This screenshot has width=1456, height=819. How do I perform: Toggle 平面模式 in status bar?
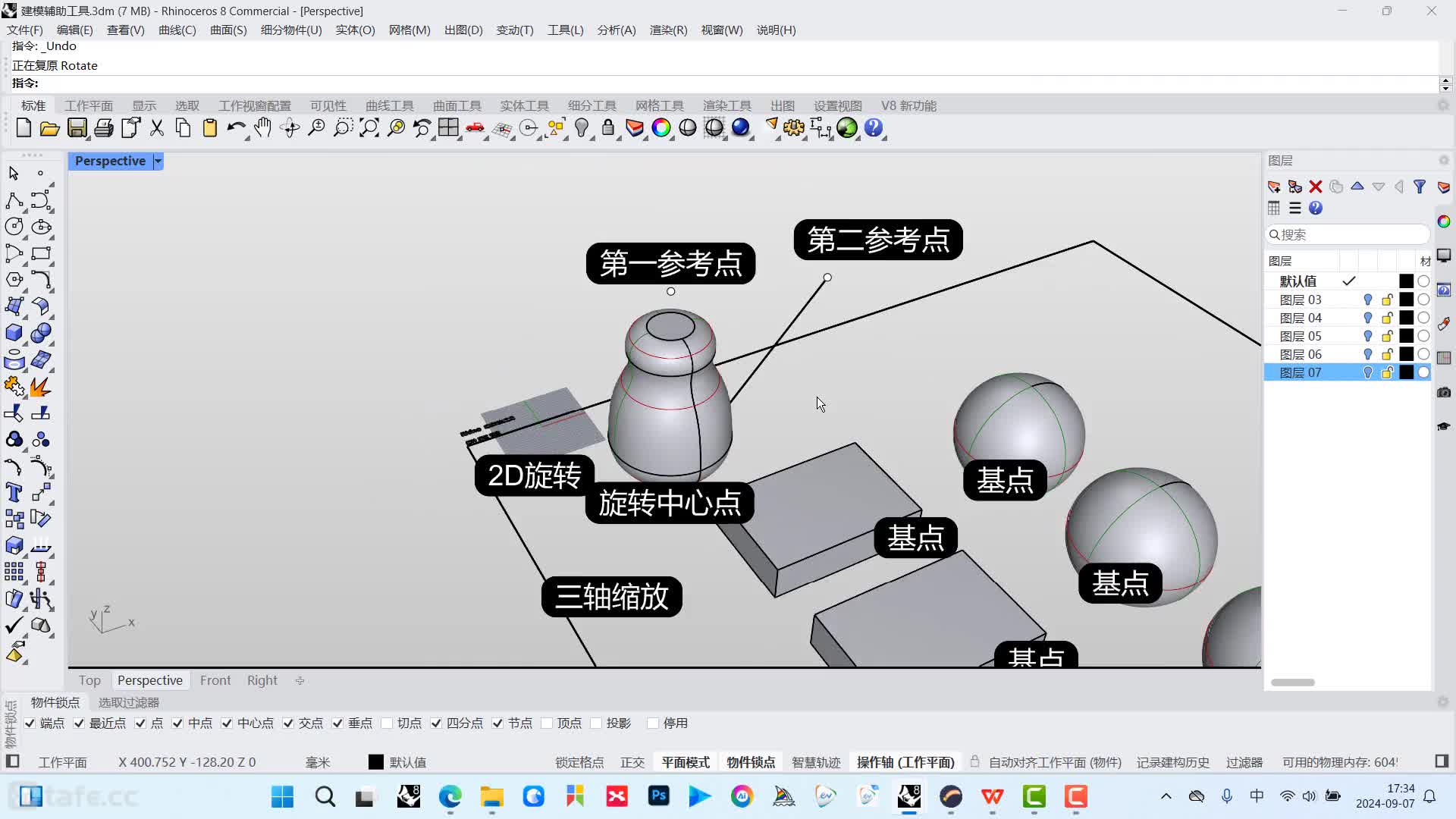686,762
